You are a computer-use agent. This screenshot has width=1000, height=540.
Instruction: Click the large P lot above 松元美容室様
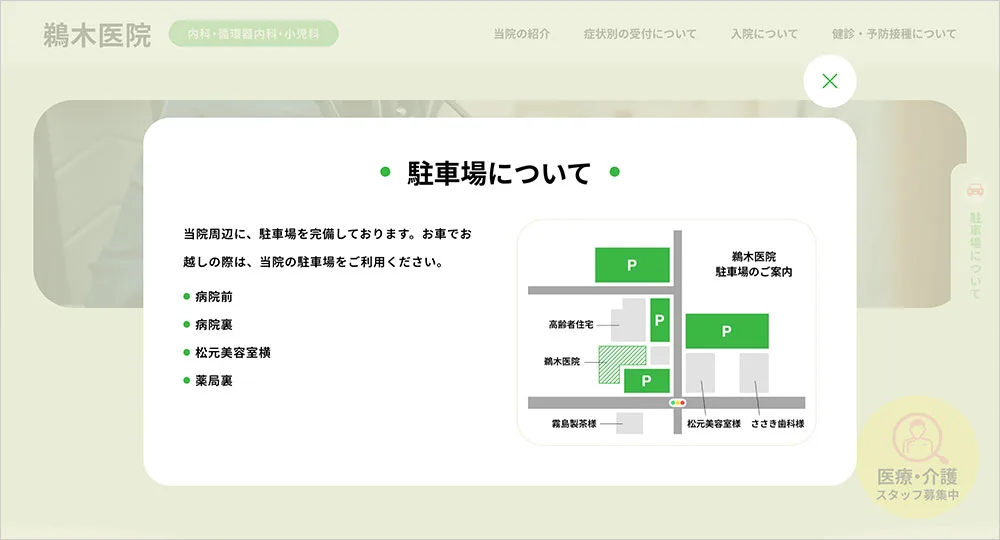[x=726, y=331]
